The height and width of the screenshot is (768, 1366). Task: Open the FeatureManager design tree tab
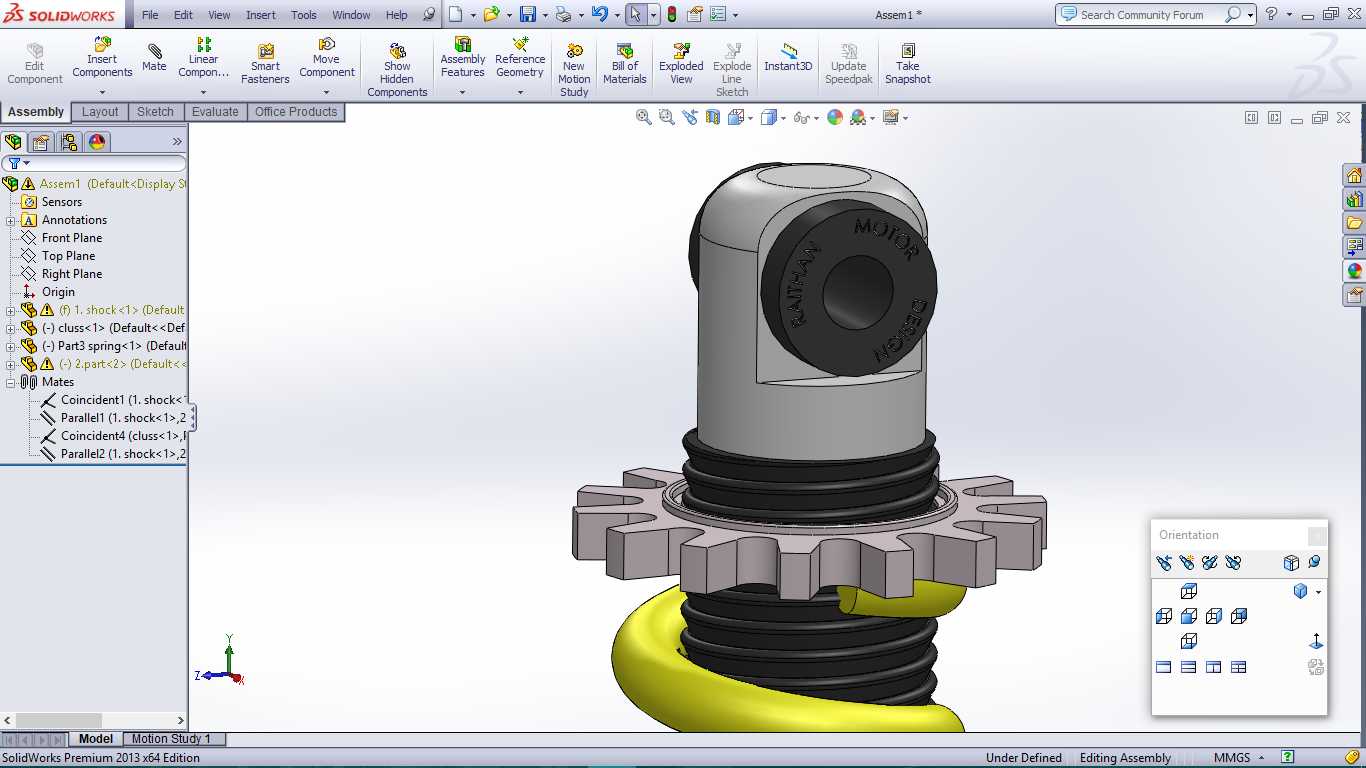click(14, 142)
